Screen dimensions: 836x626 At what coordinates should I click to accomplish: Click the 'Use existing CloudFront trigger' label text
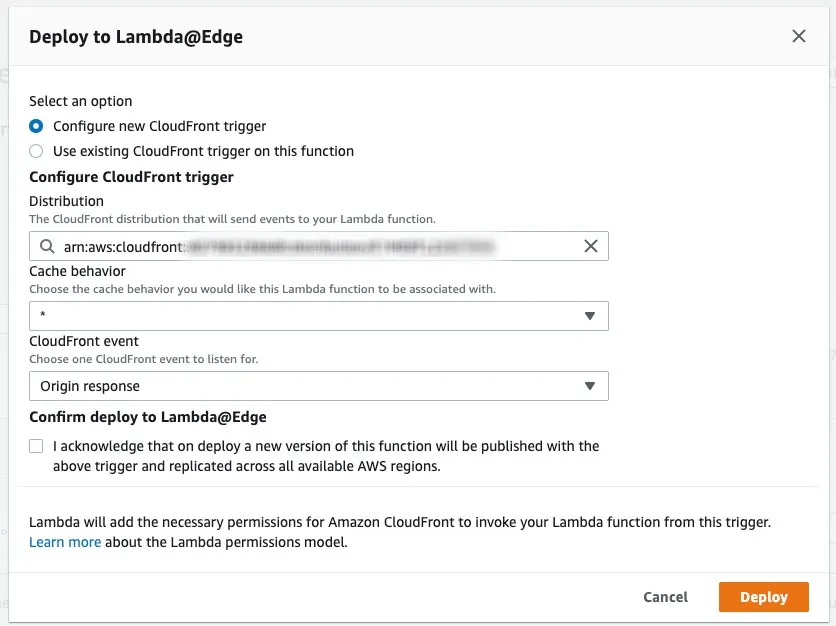pos(203,151)
